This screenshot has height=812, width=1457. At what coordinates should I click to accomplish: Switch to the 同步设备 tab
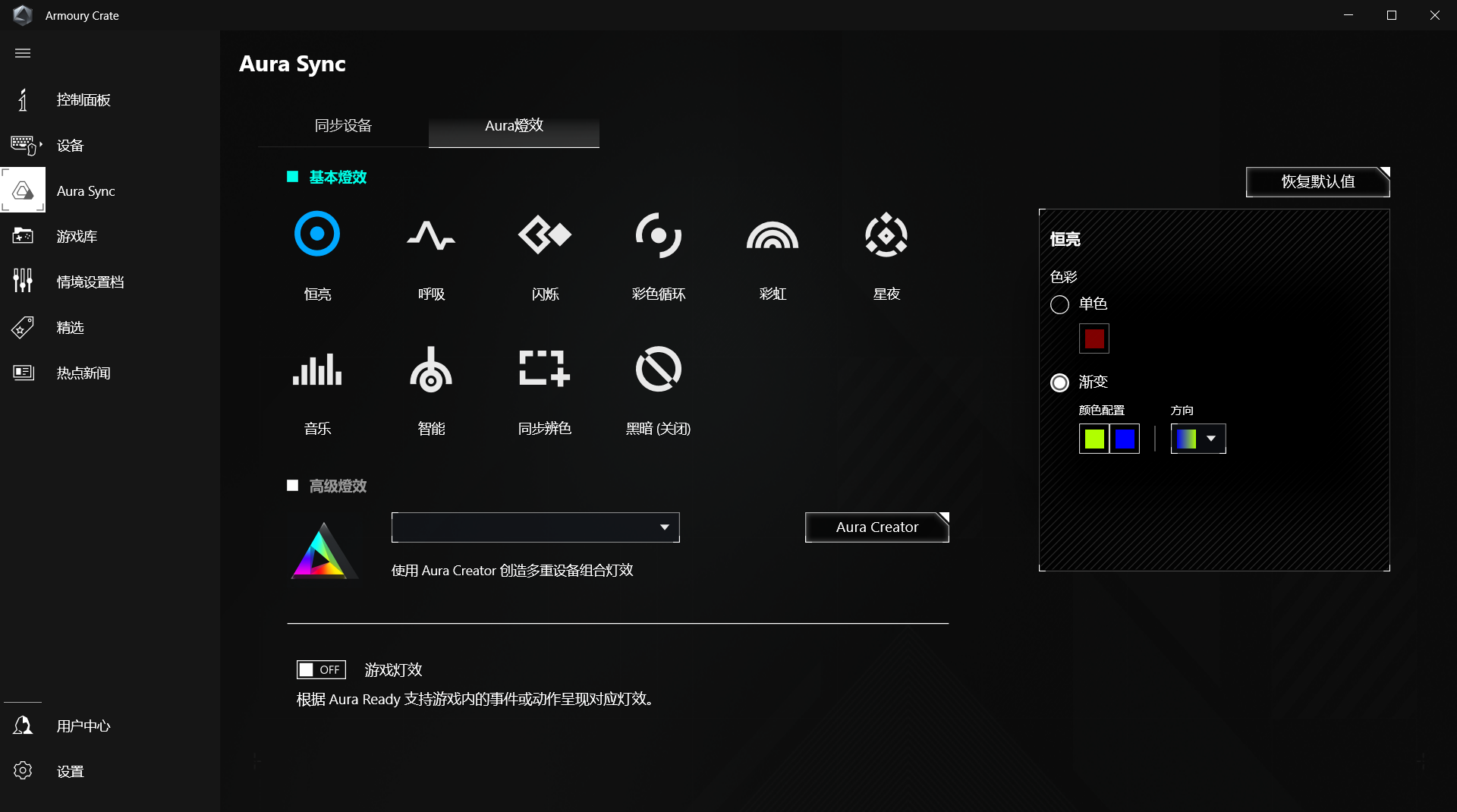click(343, 126)
